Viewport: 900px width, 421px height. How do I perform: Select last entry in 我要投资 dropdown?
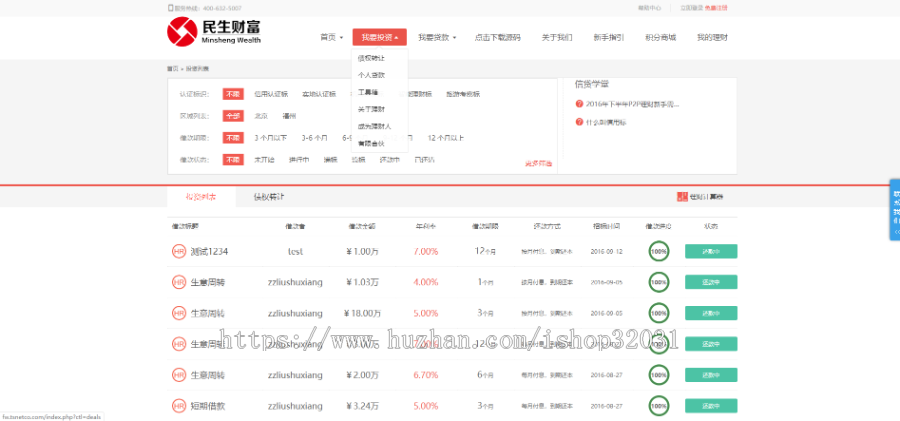[x=371, y=142]
